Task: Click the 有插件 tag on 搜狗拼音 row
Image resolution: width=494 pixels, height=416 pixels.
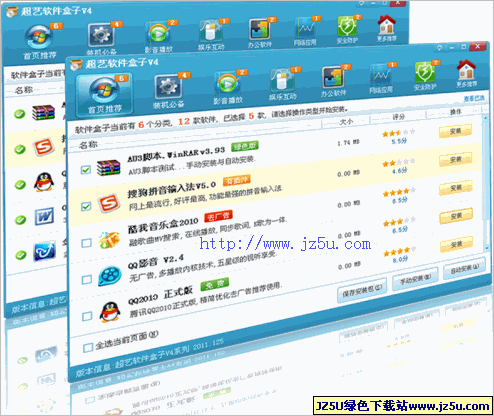Action: [x=237, y=181]
